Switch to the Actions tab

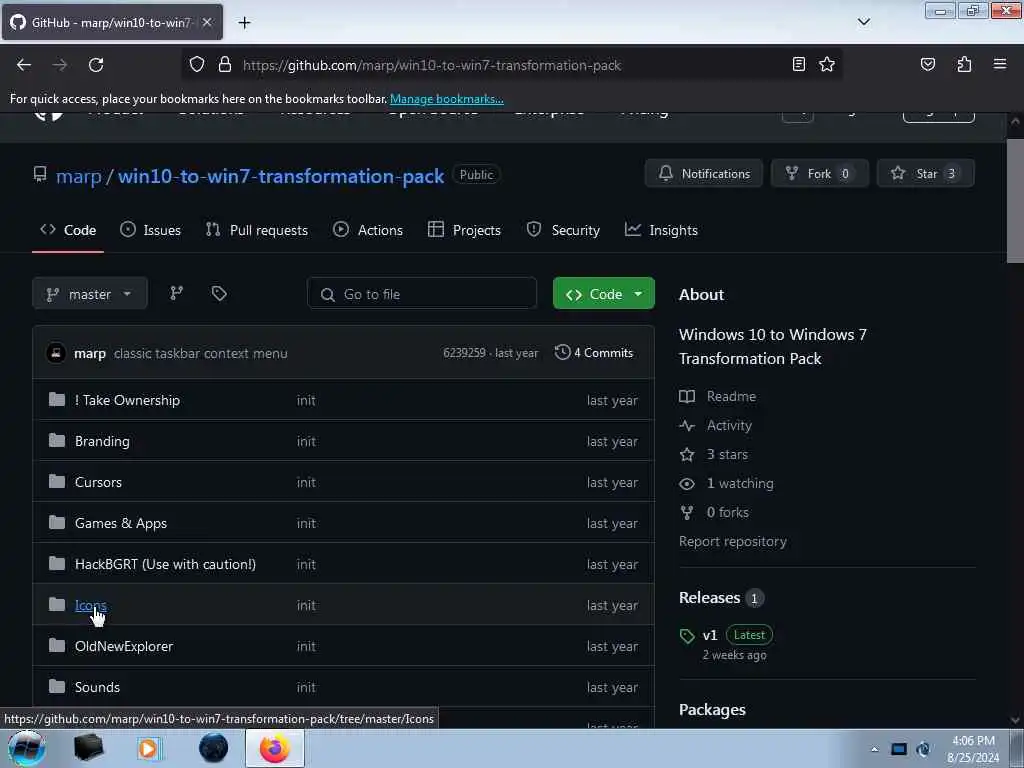[368, 231]
